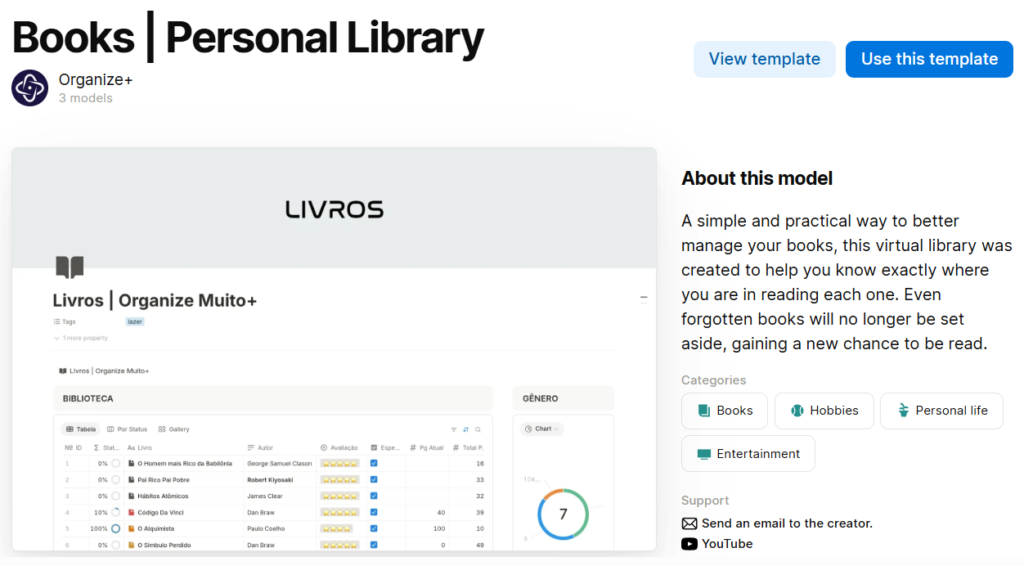Image resolution: width=1024 pixels, height=566 pixels.
Task: Click the star rating of the Código Da Vinci row
Action: (339, 512)
